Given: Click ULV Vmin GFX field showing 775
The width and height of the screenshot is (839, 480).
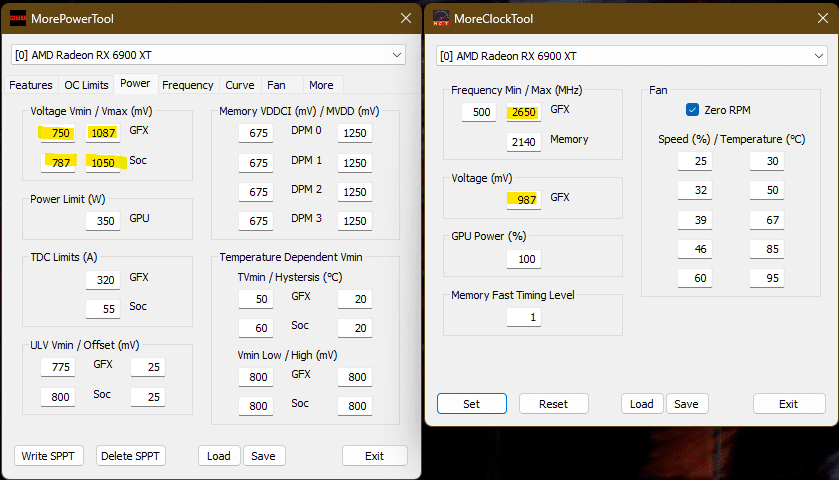Looking at the screenshot, I should coord(57,367).
